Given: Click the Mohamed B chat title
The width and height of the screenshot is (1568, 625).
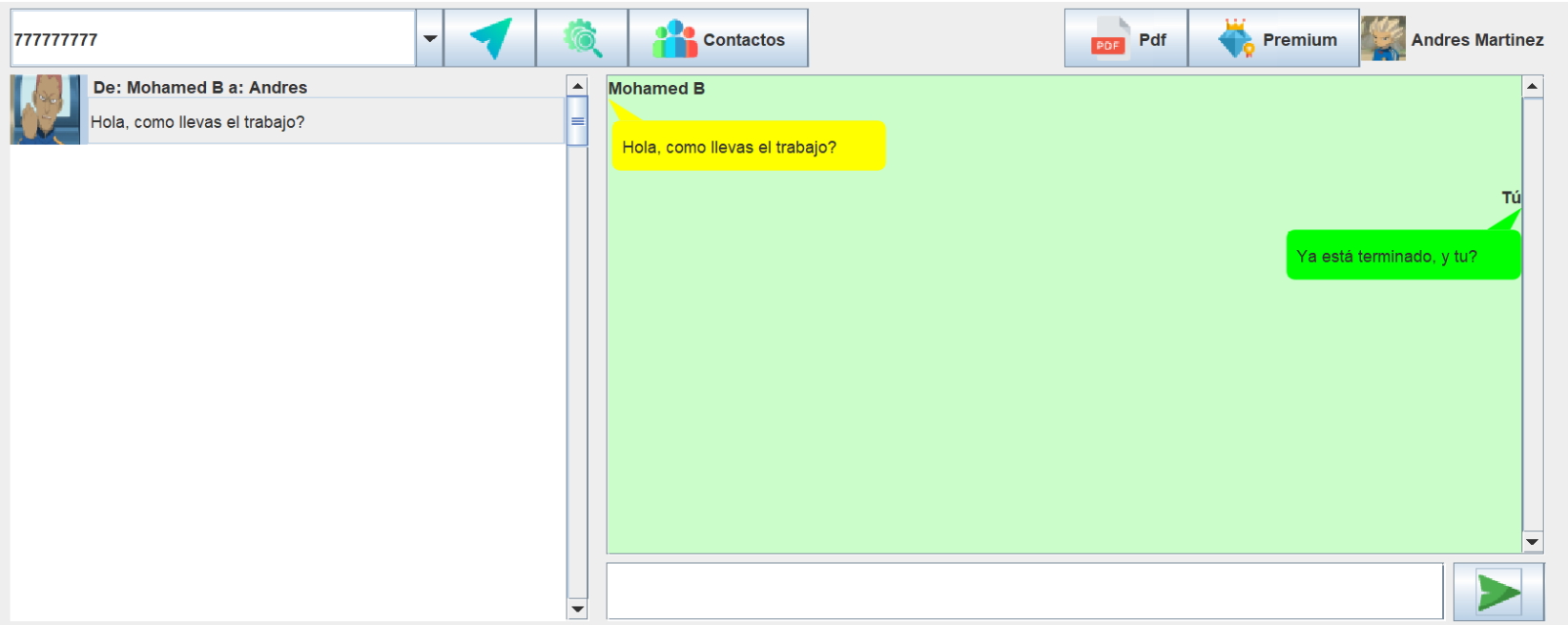Looking at the screenshot, I should tap(656, 88).
